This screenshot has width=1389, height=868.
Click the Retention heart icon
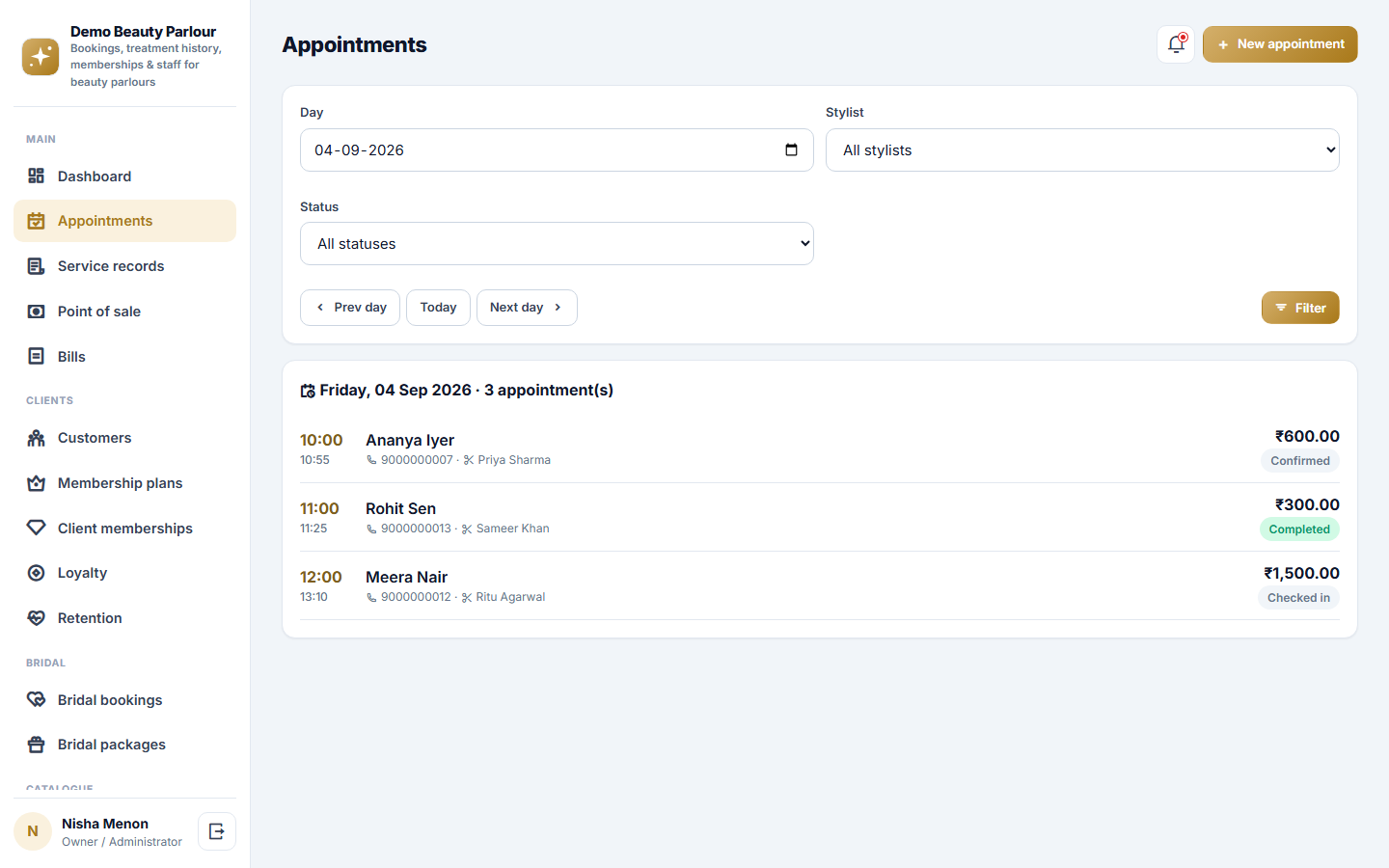click(37, 618)
